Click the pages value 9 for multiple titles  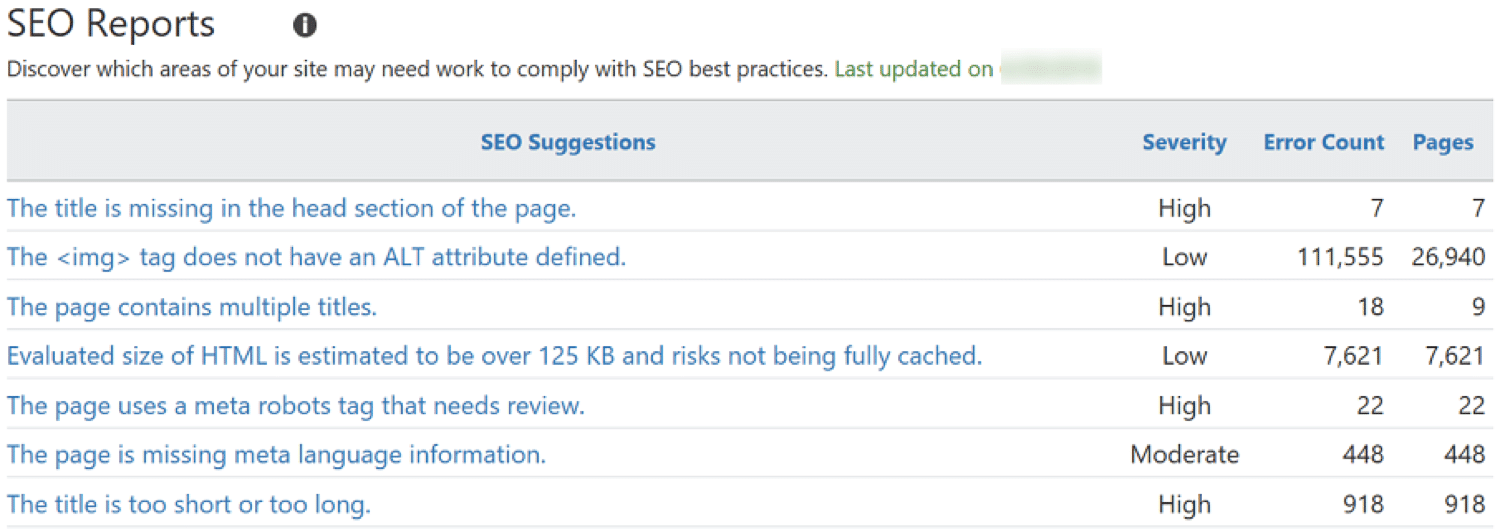1477,307
